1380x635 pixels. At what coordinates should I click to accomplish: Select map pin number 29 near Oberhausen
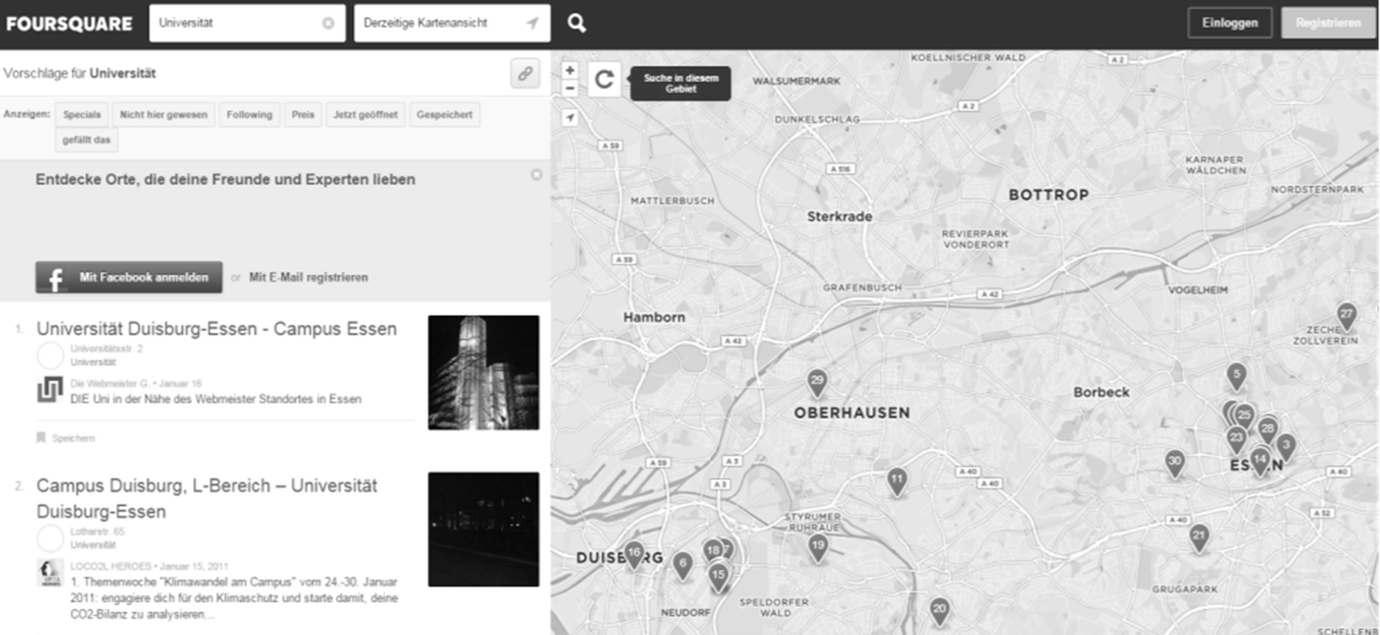tap(817, 381)
